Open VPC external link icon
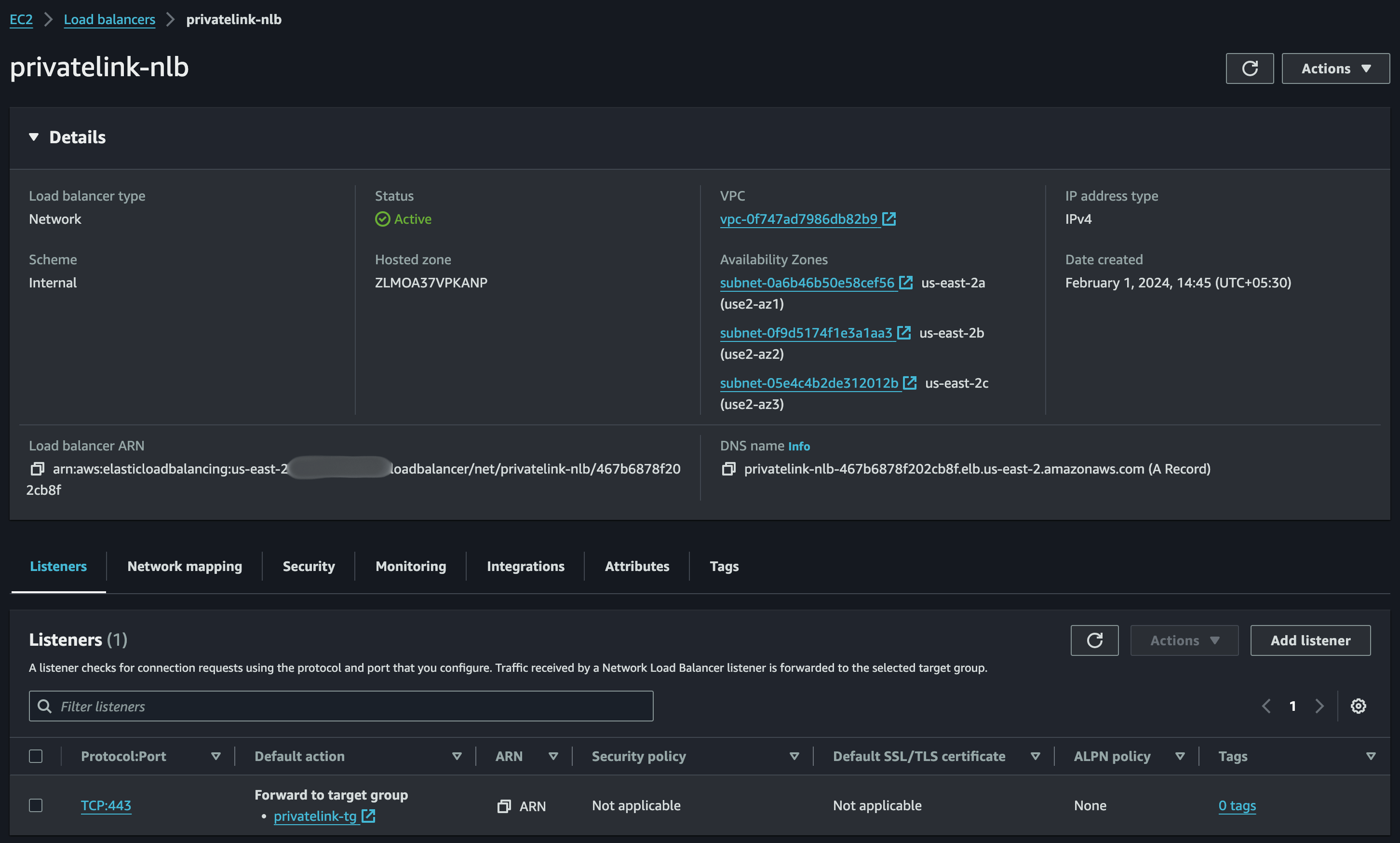The width and height of the screenshot is (1400, 843). (x=889, y=218)
